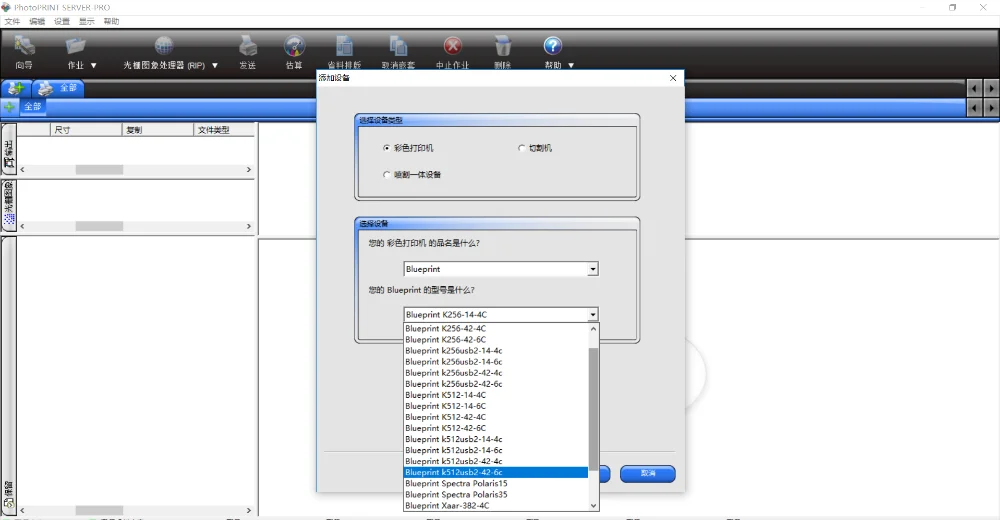The image size is (1000, 520).
Task: Select the 切割机 radio button
Action: pos(522,148)
